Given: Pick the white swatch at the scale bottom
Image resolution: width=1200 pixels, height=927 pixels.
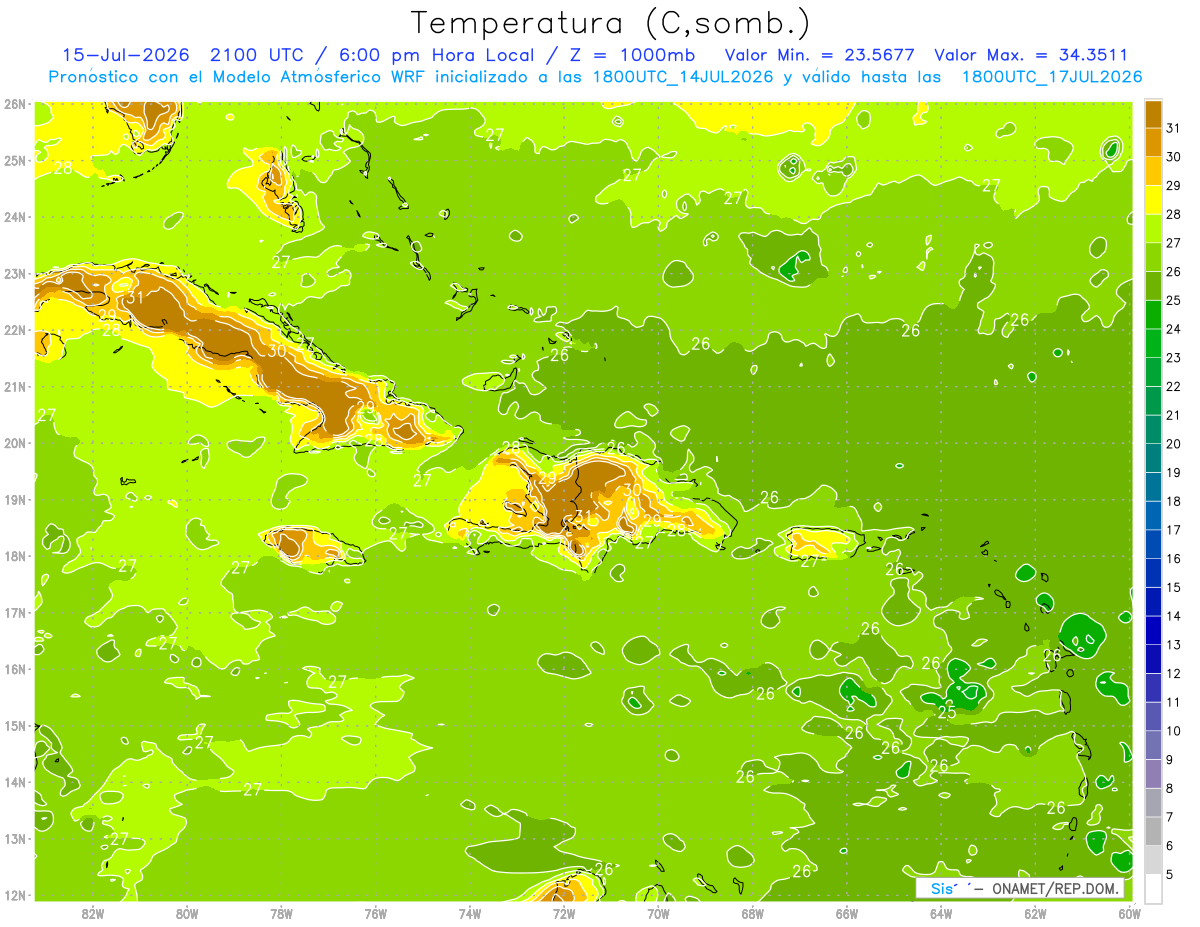Looking at the screenshot, I should pyautogui.click(x=1153, y=888).
